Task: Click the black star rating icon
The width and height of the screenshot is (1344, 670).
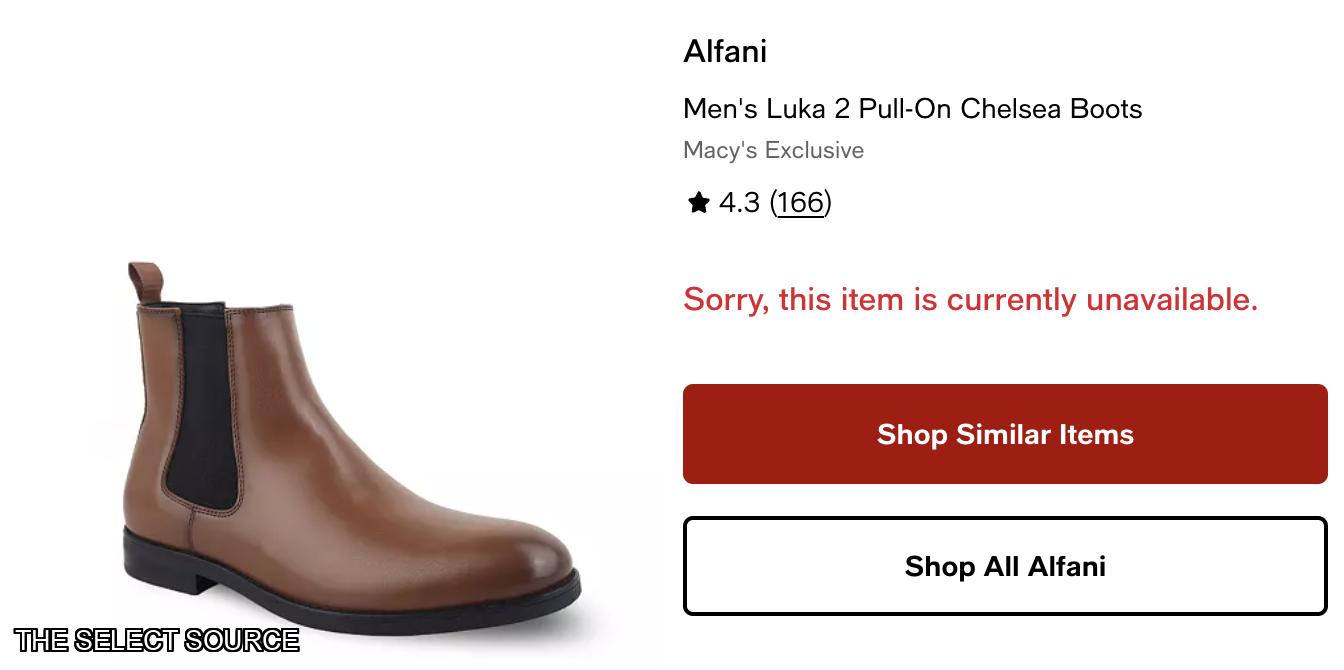Action: (698, 204)
